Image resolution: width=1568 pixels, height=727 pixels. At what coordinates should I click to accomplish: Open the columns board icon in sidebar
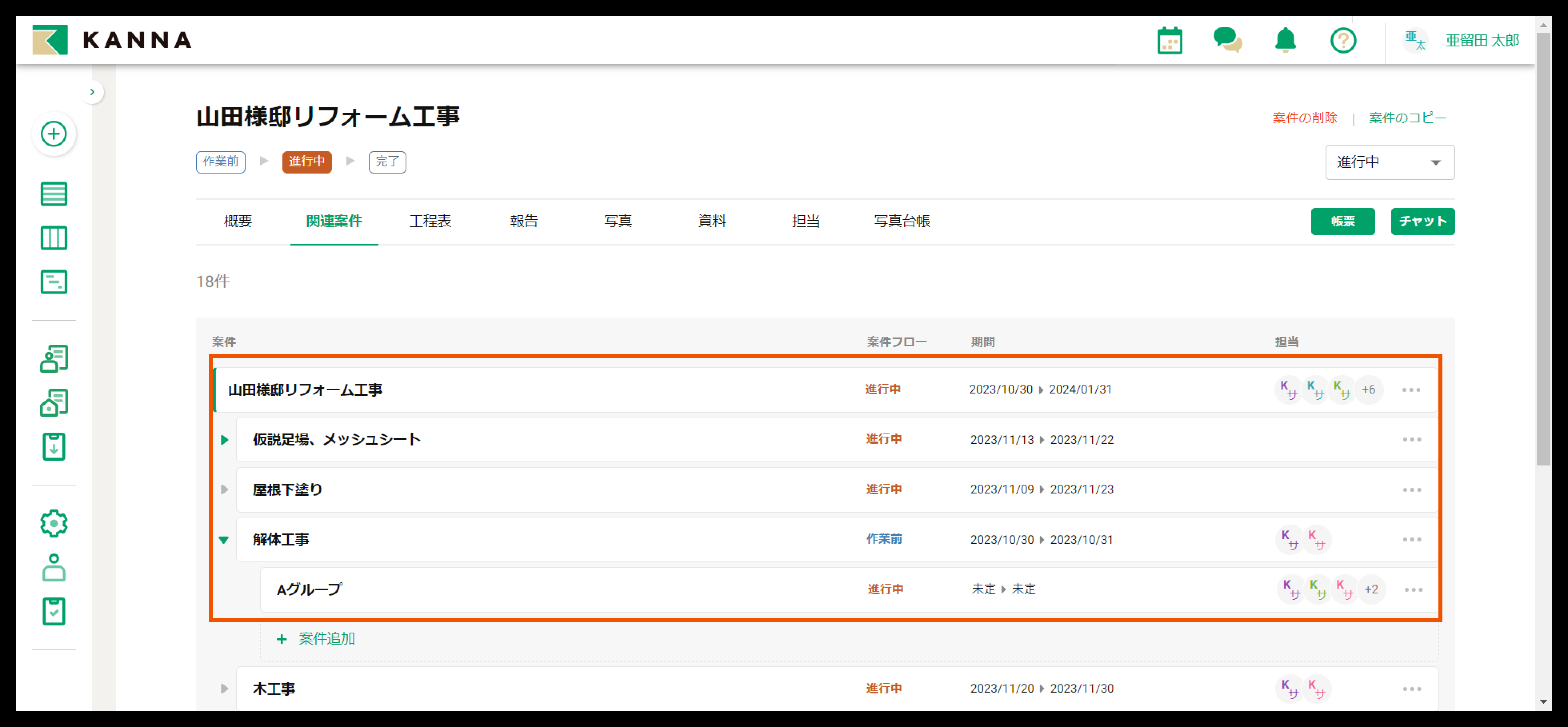coord(54,238)
